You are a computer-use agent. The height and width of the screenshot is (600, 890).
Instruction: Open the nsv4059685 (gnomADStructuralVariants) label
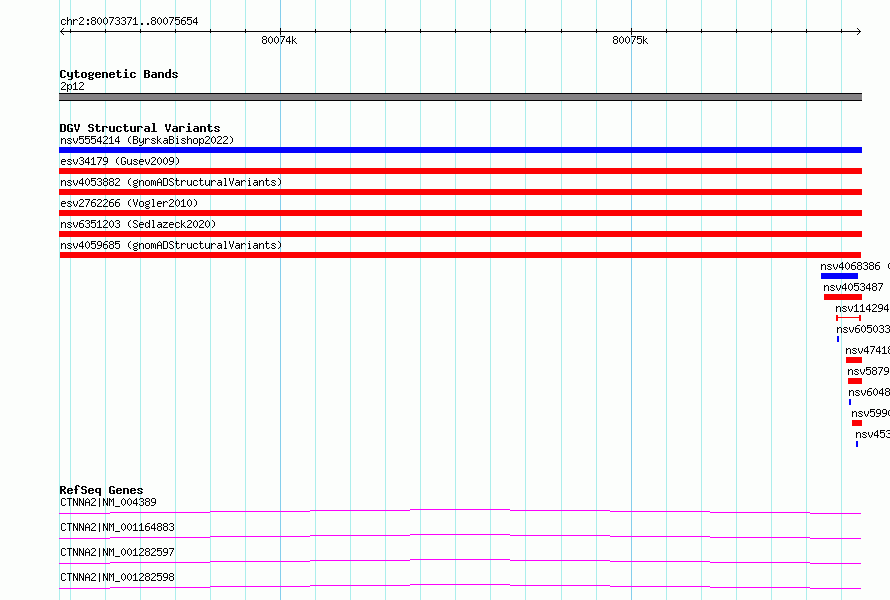coord(171,245)
